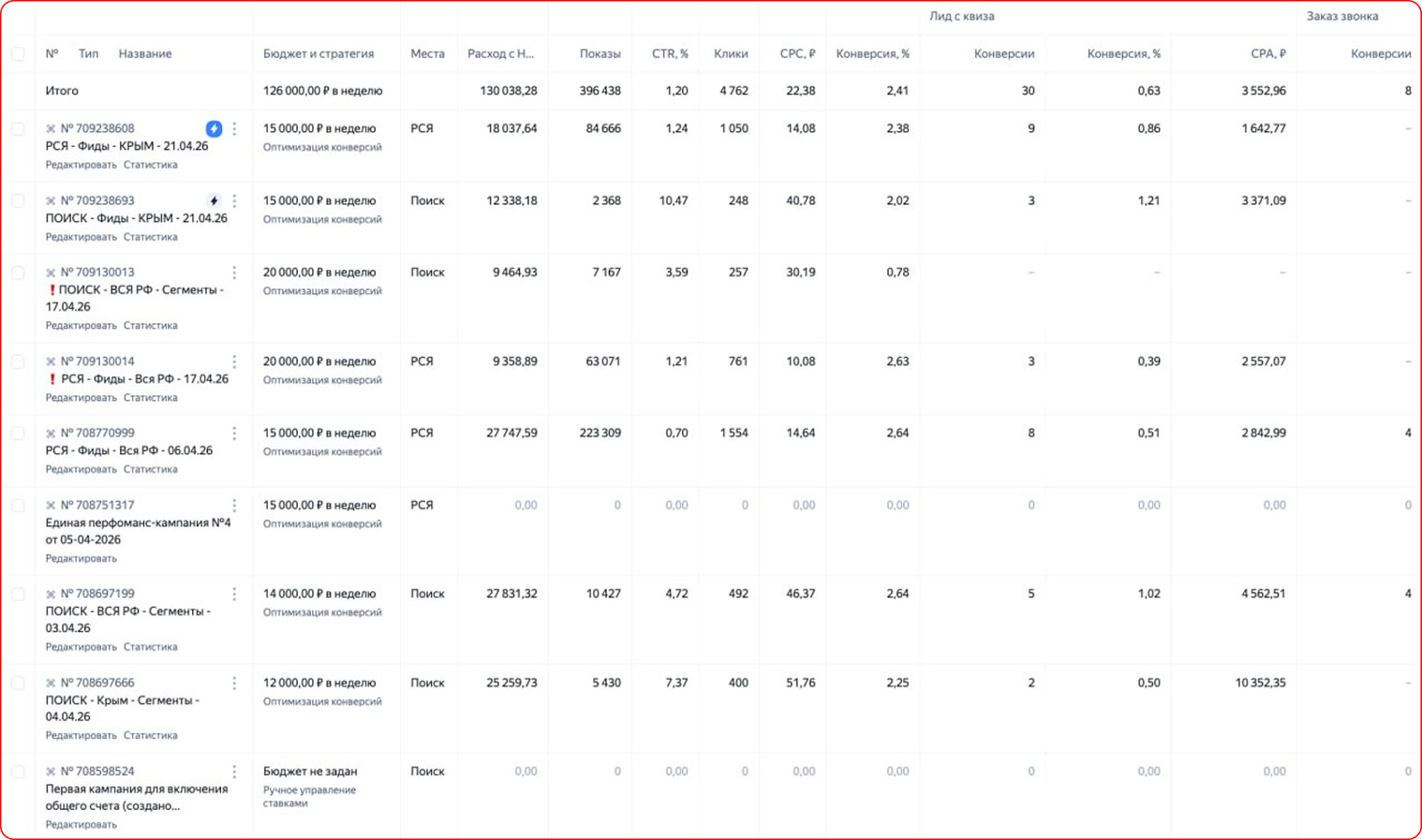The image size is (1422, 840).
Task: Tick checkbox for campaign № 708770999
Action: click(x=18, y=434)
